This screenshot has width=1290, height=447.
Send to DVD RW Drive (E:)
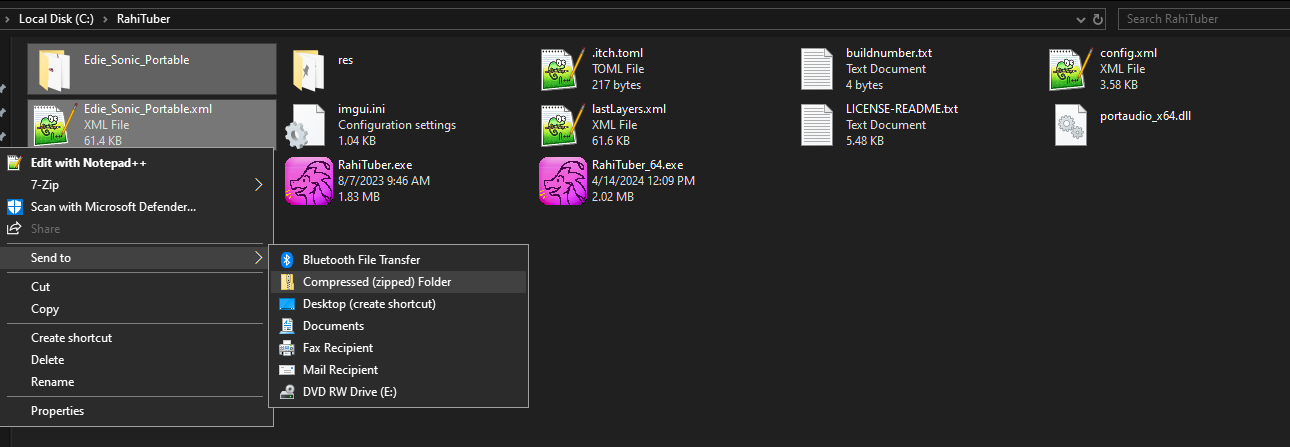click(x=398, y=392)
